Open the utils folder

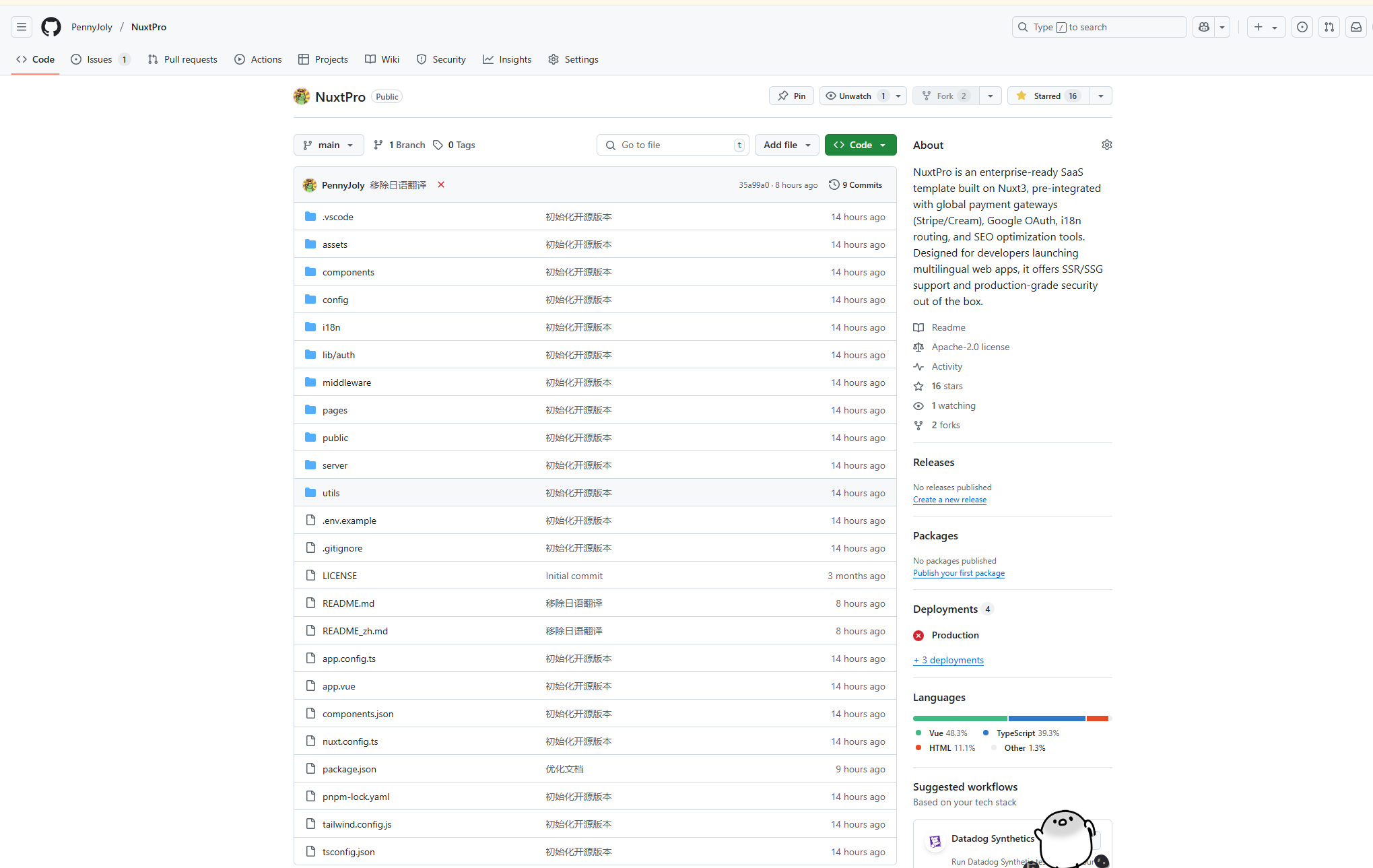[x=331, y=493]
